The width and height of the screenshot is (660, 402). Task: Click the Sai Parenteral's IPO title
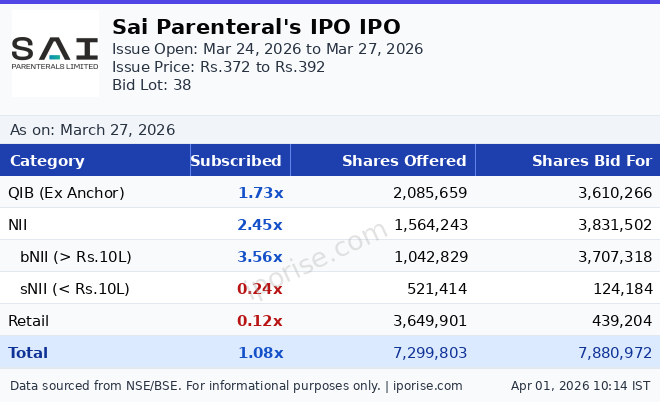(256, 27)
